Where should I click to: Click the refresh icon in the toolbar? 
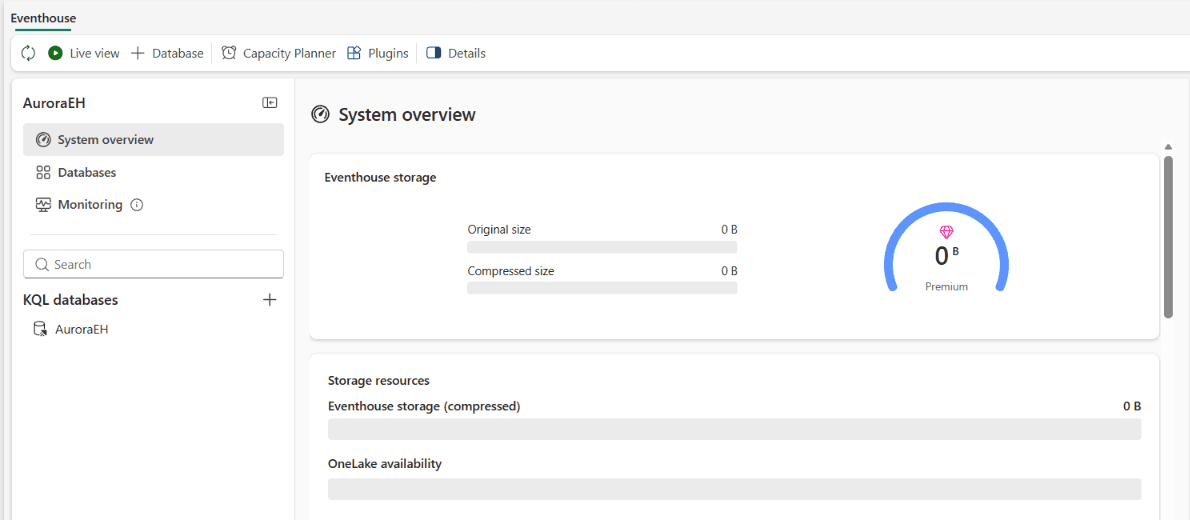pos(28,53)
